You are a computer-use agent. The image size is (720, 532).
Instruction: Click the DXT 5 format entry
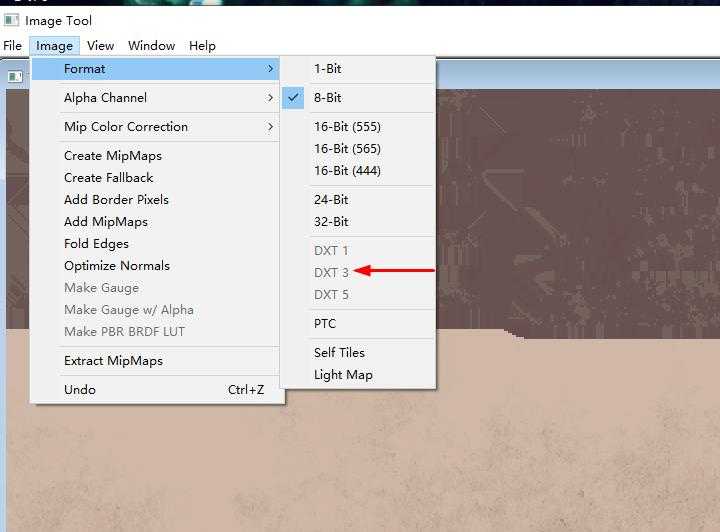click(x=358, y=295)
